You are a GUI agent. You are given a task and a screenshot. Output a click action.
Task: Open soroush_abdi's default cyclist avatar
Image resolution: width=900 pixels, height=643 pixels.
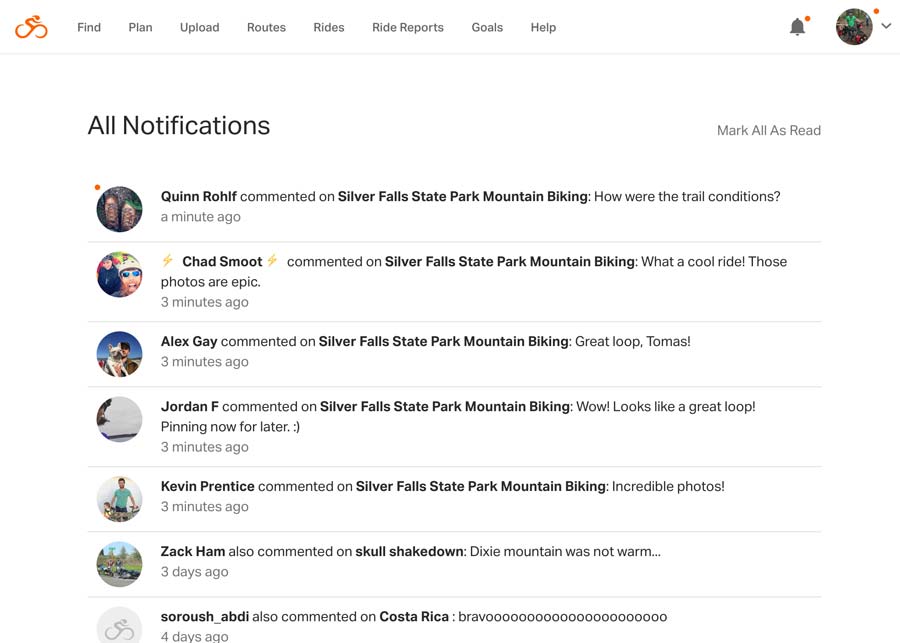click(119, 627)
